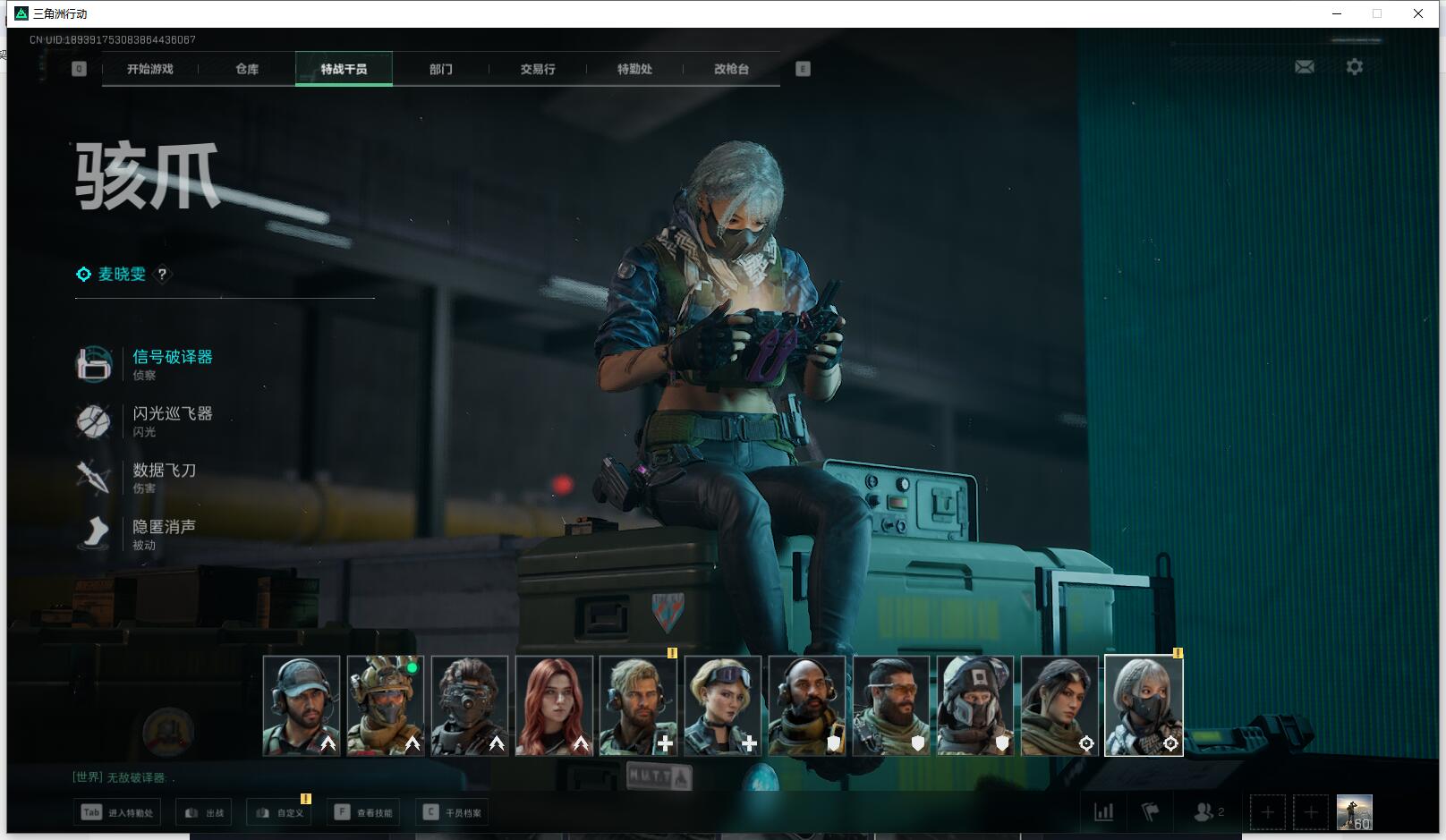Select the dark-haired female recon operator

pos(1059,706)
